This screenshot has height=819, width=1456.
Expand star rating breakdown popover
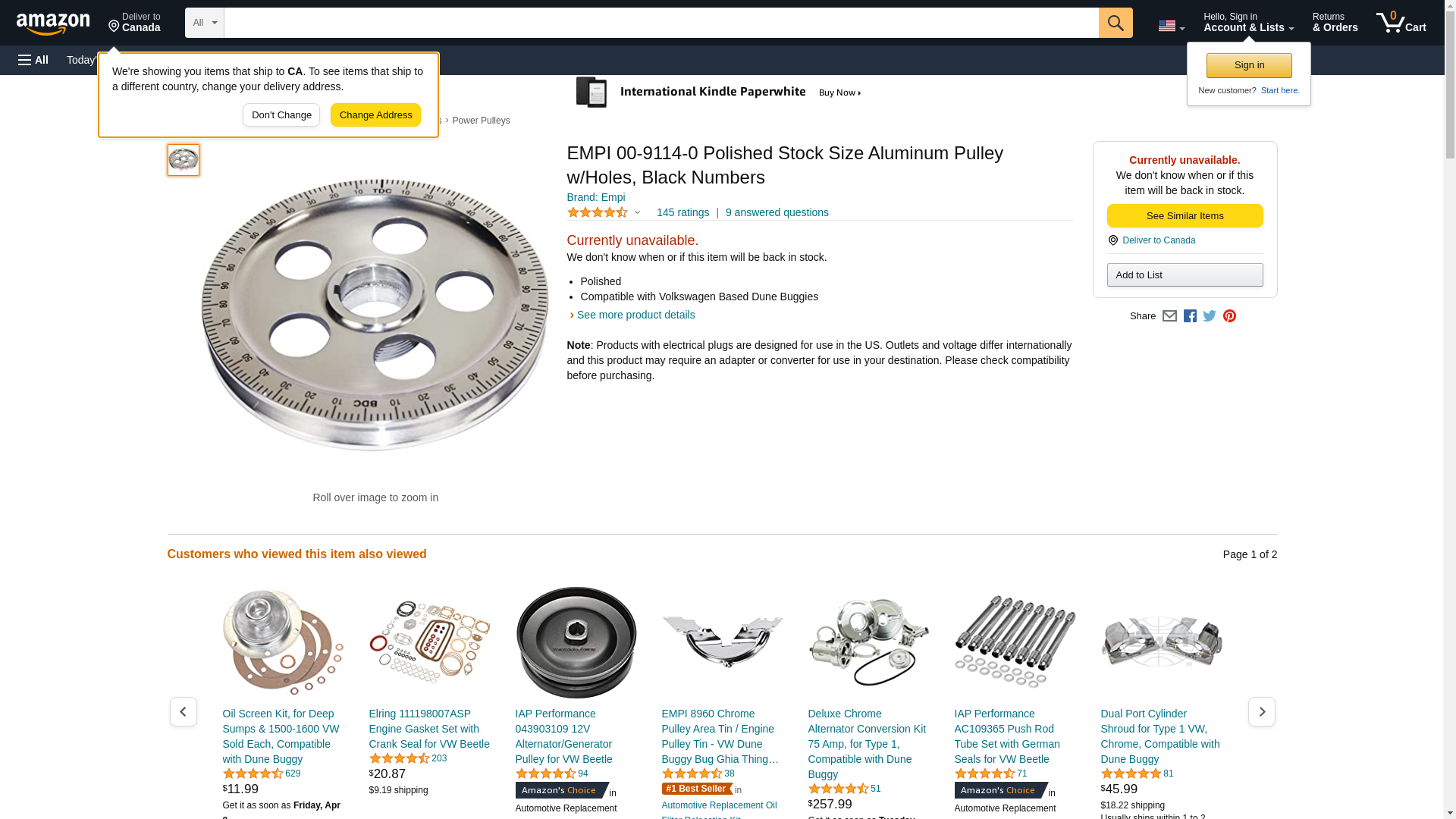click(x=604, y=212)
